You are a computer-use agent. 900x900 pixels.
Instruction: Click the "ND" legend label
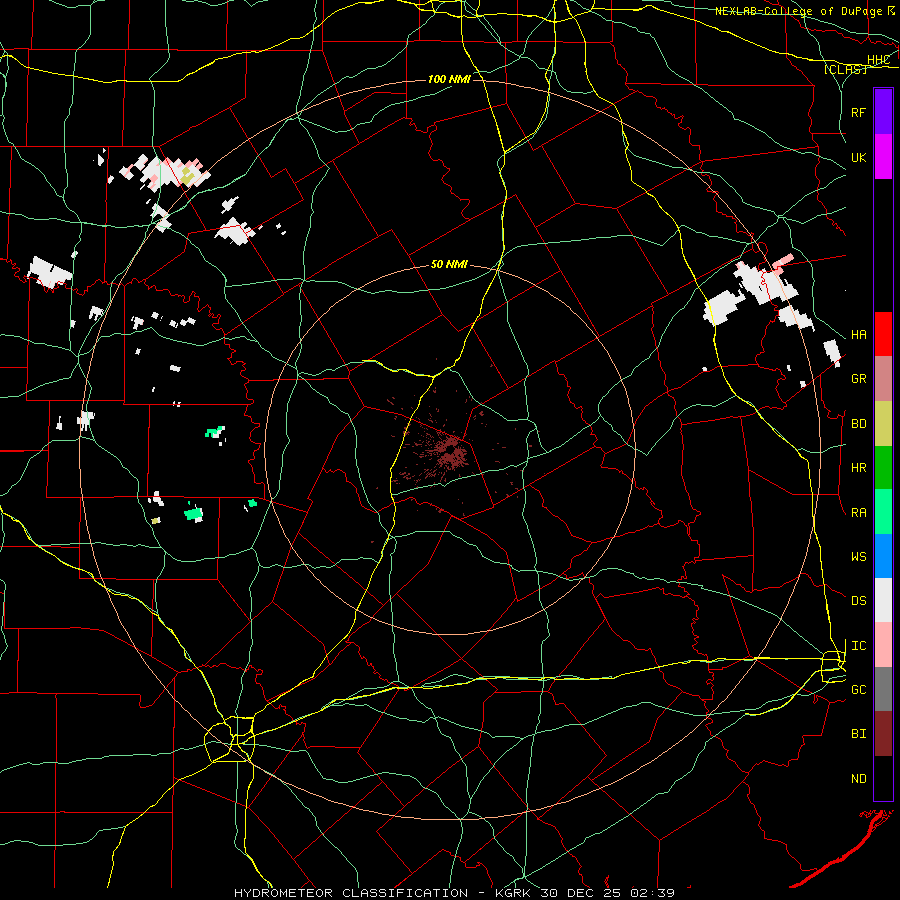858,779
